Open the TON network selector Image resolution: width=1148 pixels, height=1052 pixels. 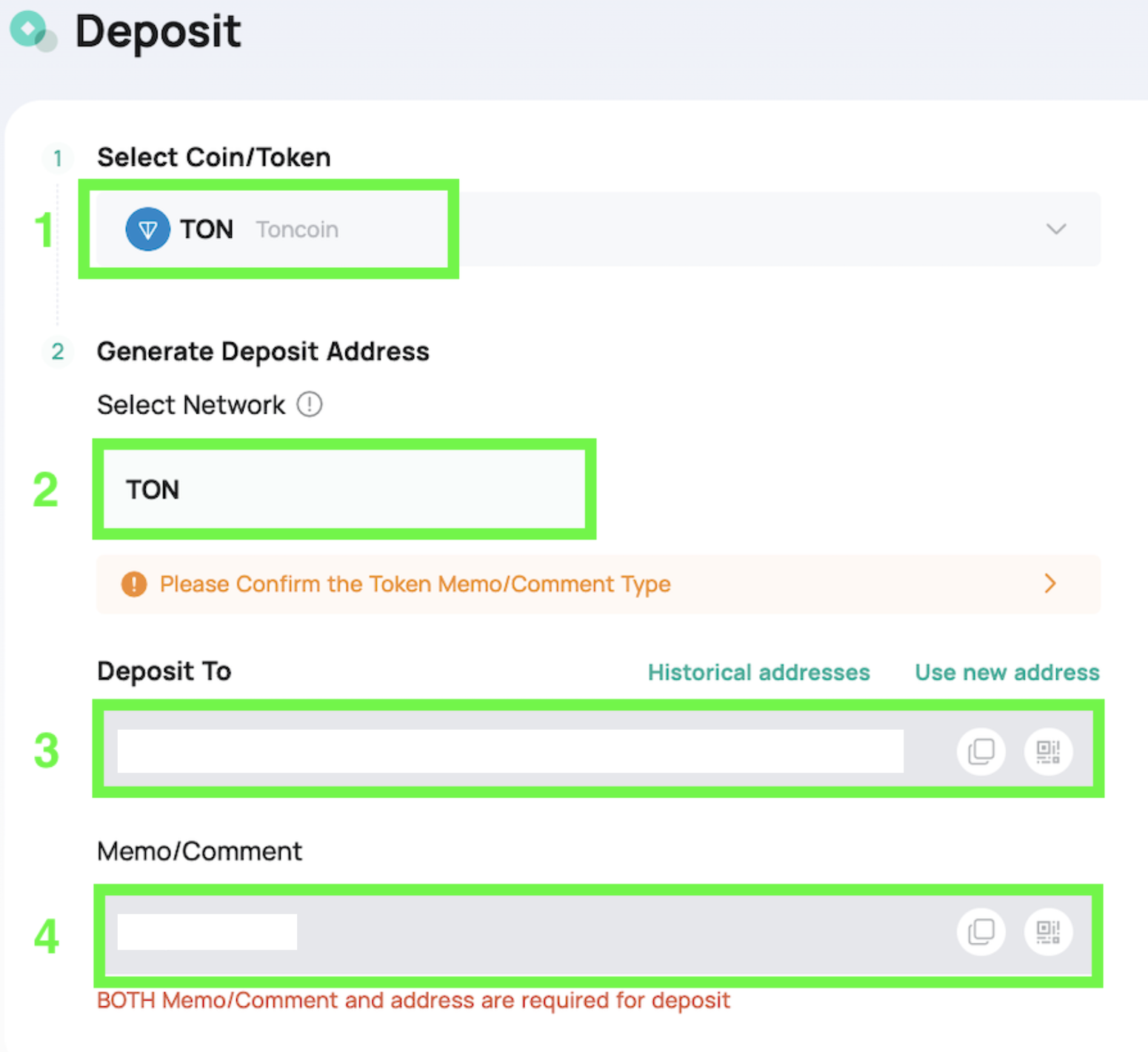pyautogui.click(x=344, y=490)
